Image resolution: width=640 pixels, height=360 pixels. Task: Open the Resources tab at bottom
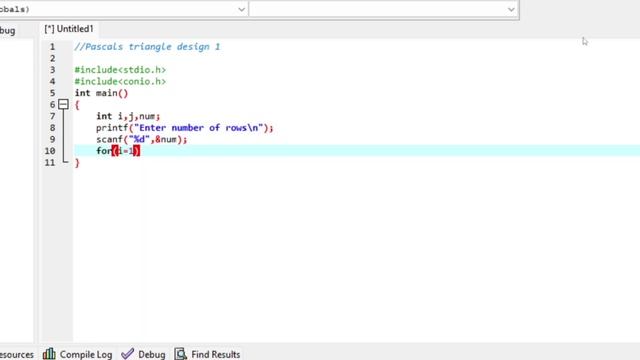(x=17, y=354)
